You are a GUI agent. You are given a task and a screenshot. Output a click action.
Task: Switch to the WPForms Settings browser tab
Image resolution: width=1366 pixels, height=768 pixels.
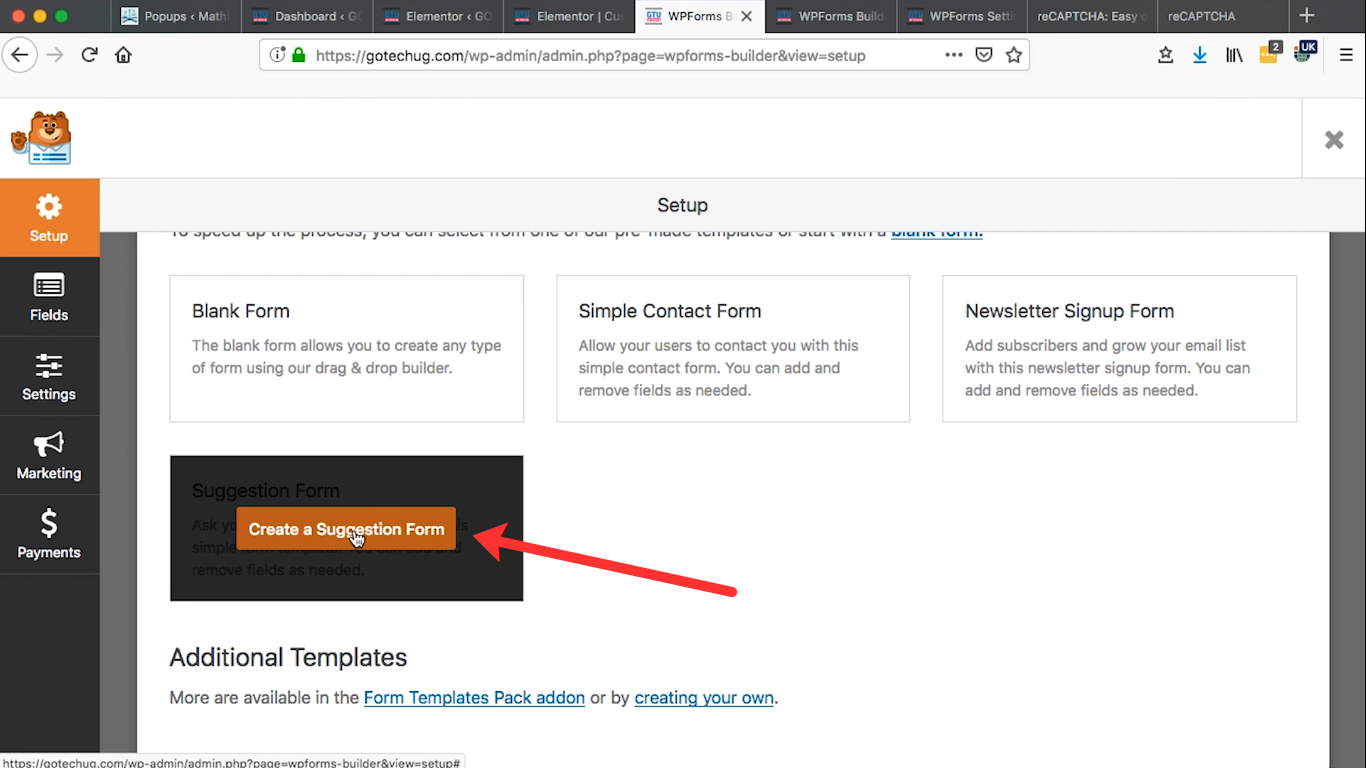click(962, 16)
